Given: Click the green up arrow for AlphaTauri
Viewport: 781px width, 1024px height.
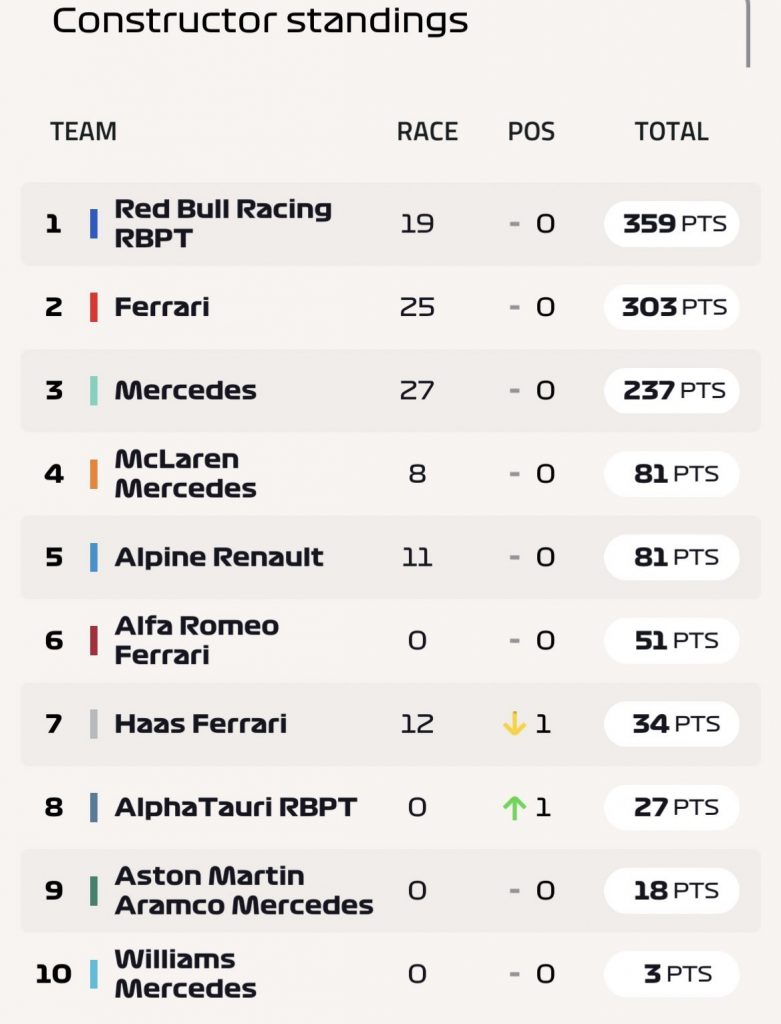Looking at the screenshot, I should tap(515, 807).
